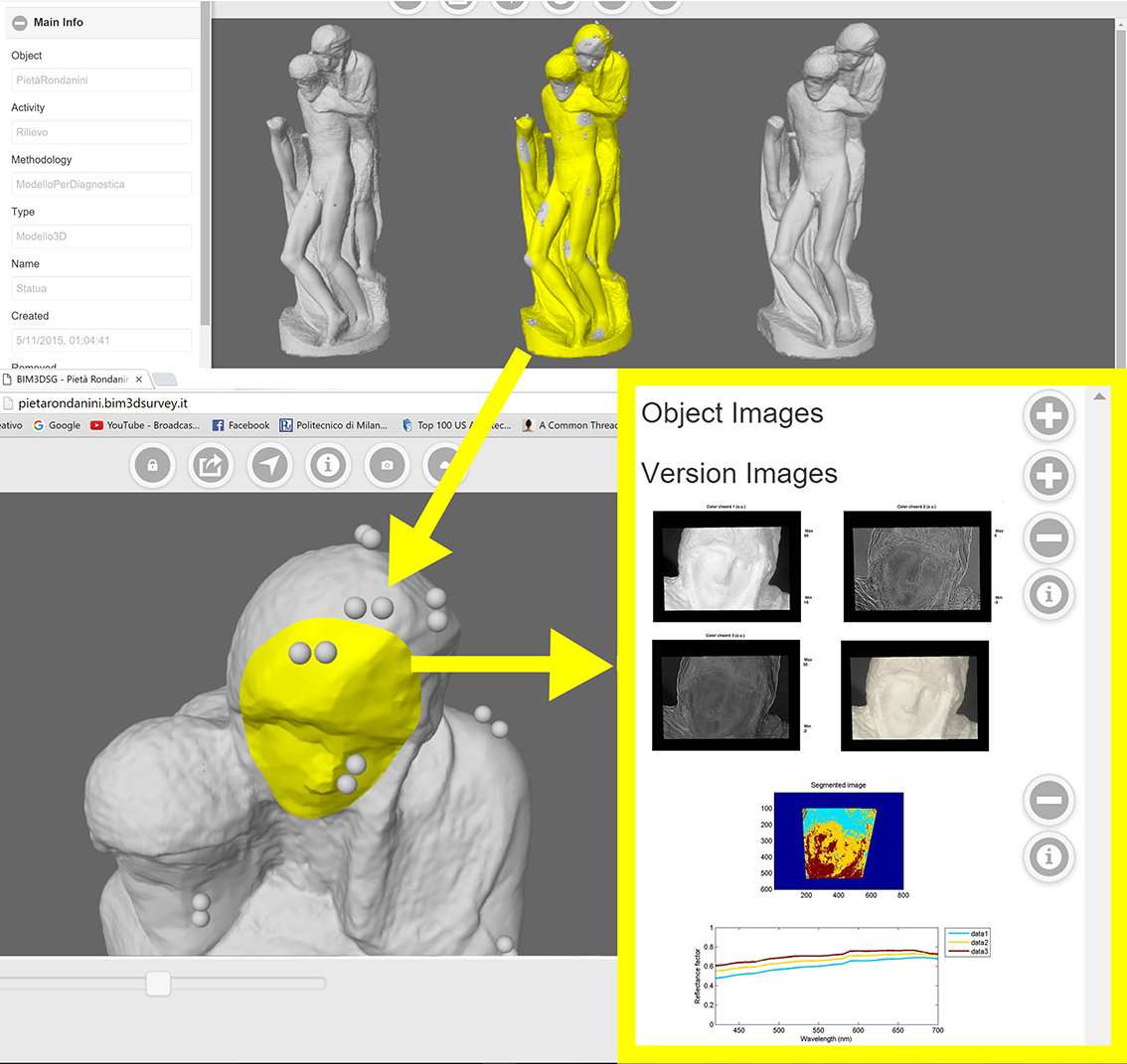Click the Object field showing PietàRondanini
The width and height of the screenshot is (1127, 1064).
(x=101, y=79)
